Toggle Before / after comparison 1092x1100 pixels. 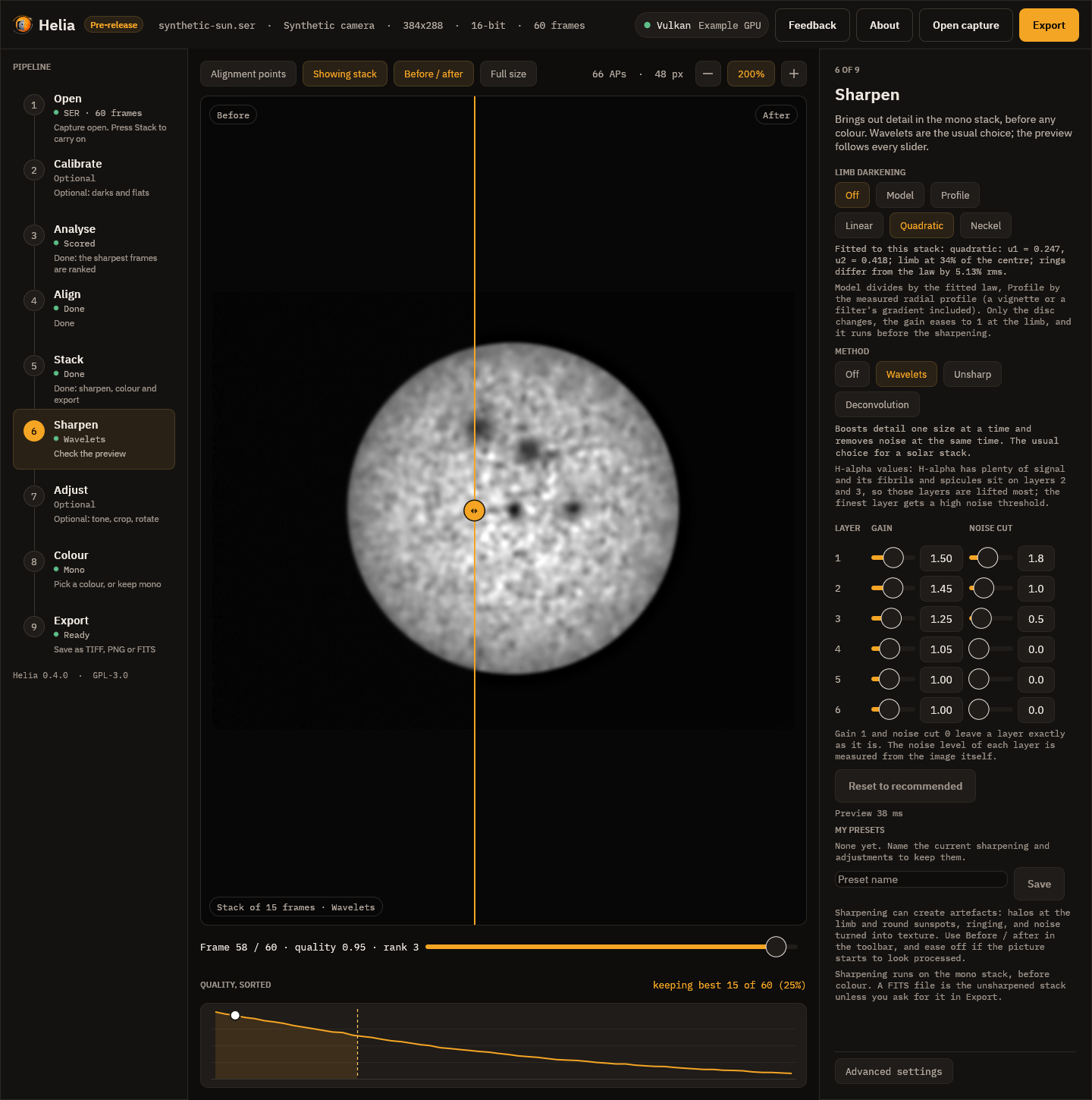tap(433, 74)
